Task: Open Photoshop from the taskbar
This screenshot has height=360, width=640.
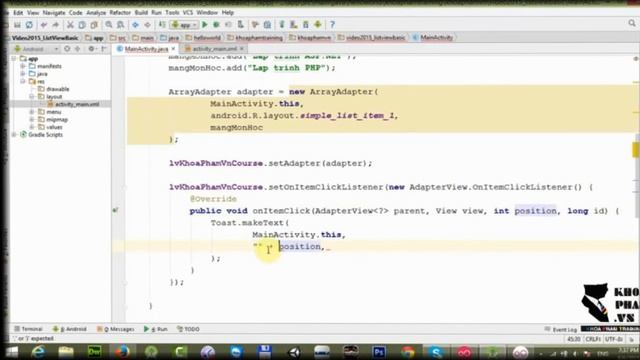Action: [379, 352]
